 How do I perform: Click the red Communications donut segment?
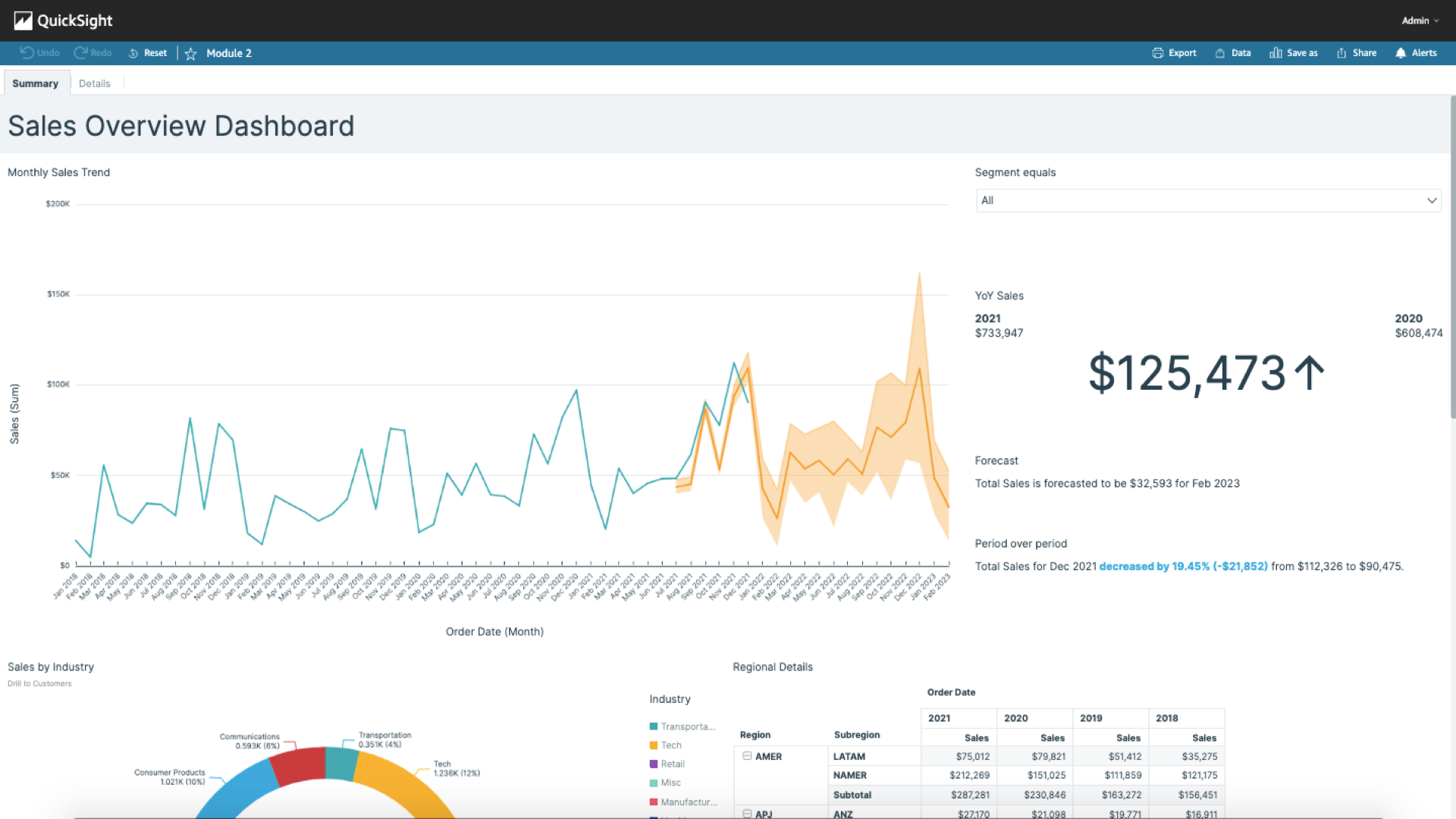tap(299, 764)
